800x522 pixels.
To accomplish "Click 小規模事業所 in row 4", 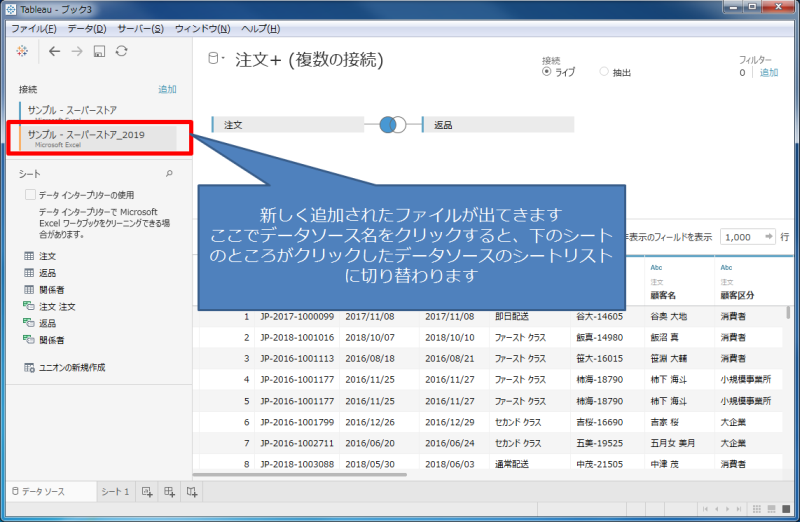I will pos(745,379).
